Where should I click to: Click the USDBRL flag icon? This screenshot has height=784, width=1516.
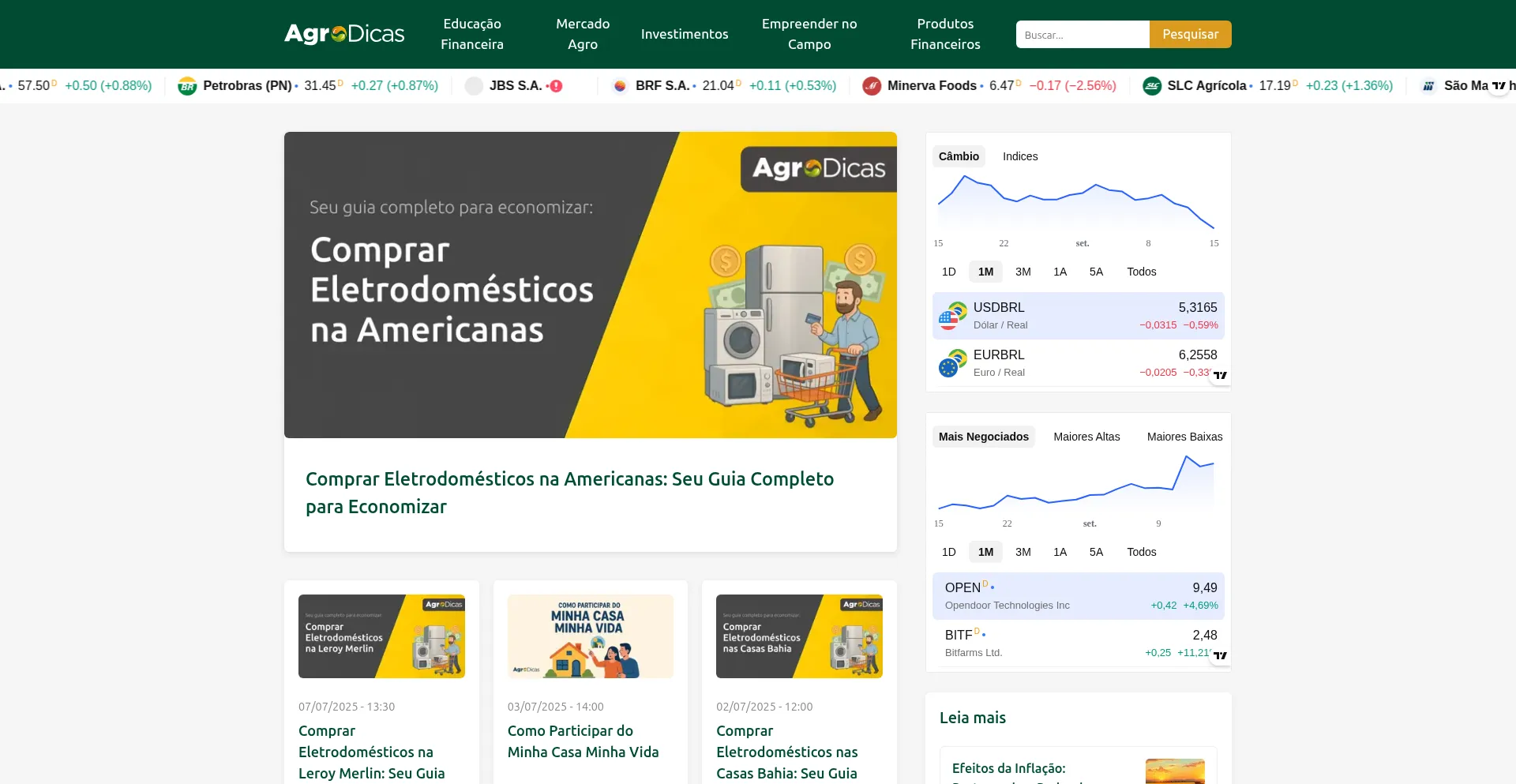[953, 316]
